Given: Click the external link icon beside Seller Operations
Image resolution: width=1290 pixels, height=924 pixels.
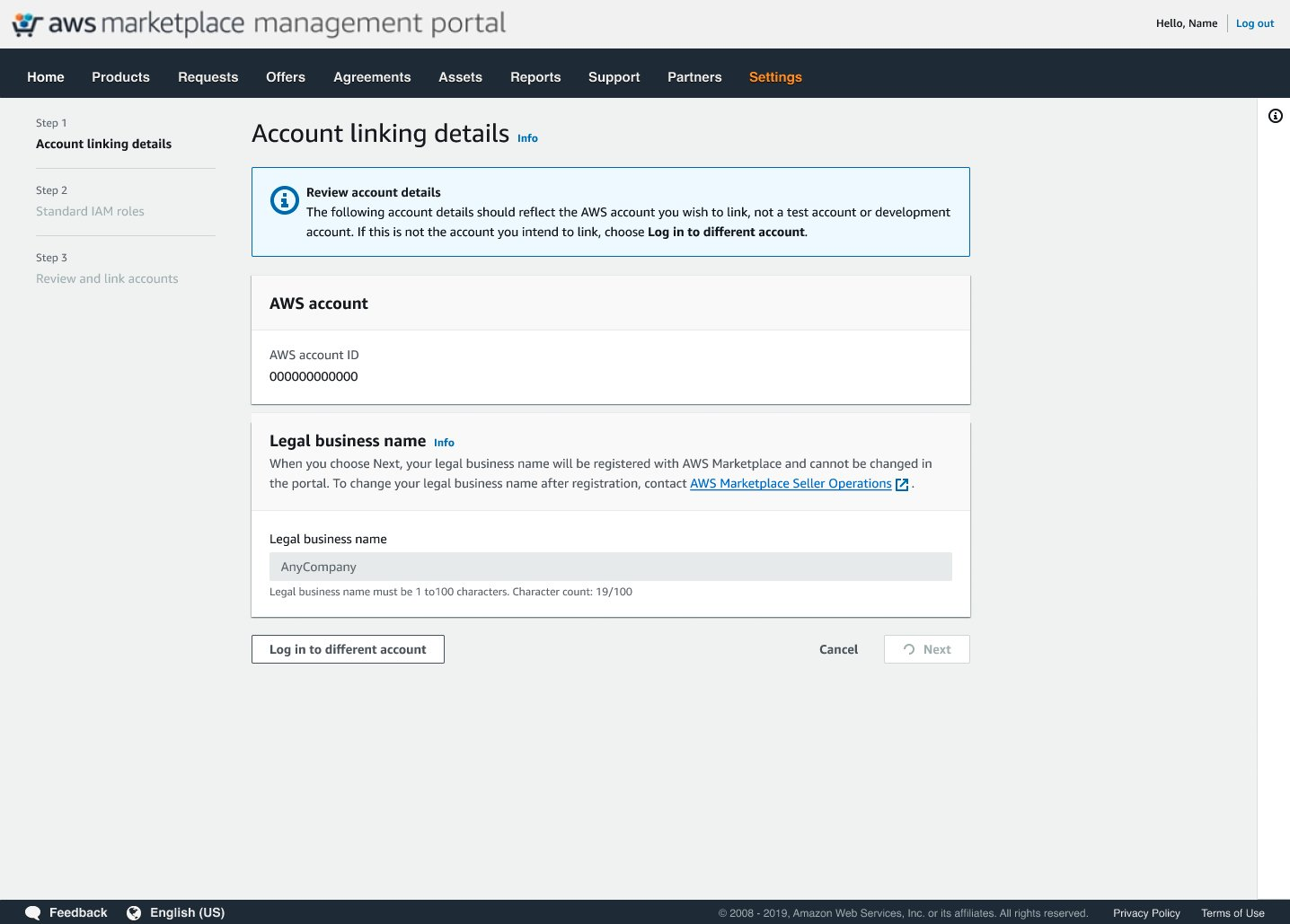Looking at the screenshot, I should coord(902,484).
